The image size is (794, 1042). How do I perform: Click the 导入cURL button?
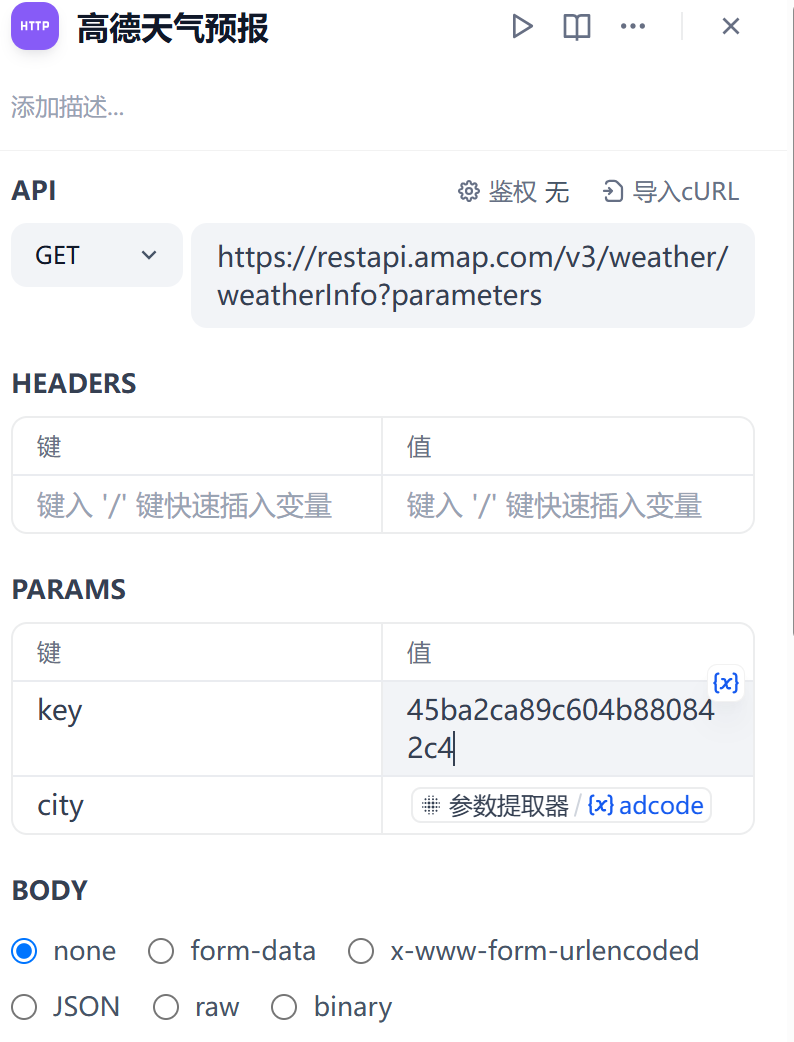click(670, 191)
